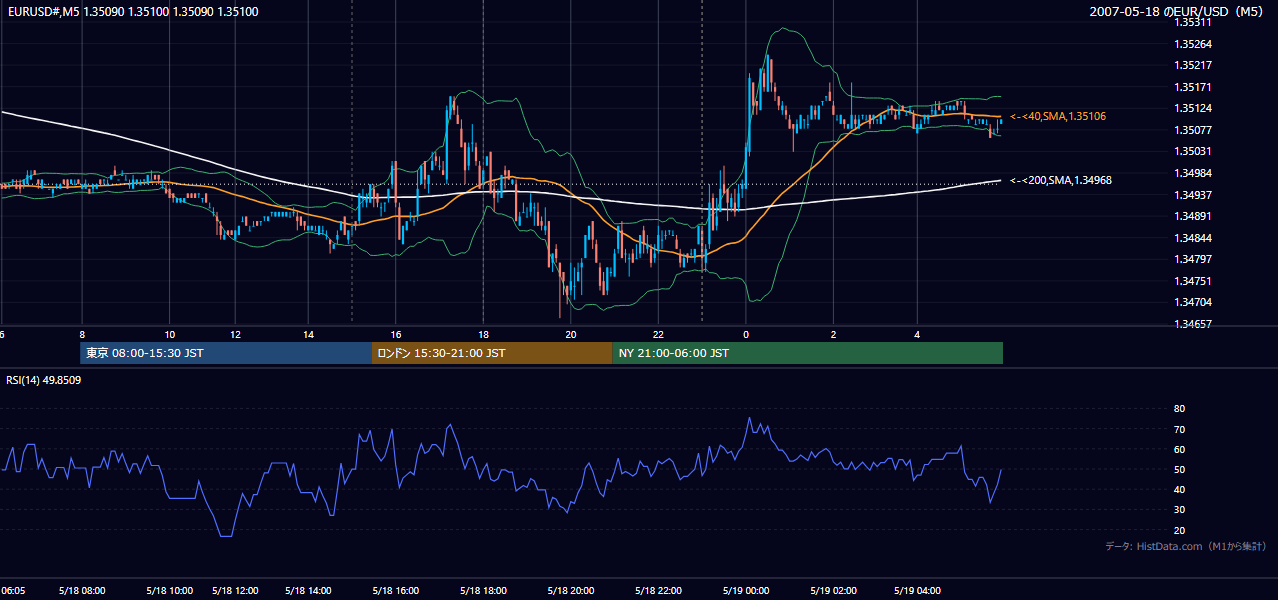Click price scale value 1.34984
Viewport: 1278px width, 600px height.
1193,173
